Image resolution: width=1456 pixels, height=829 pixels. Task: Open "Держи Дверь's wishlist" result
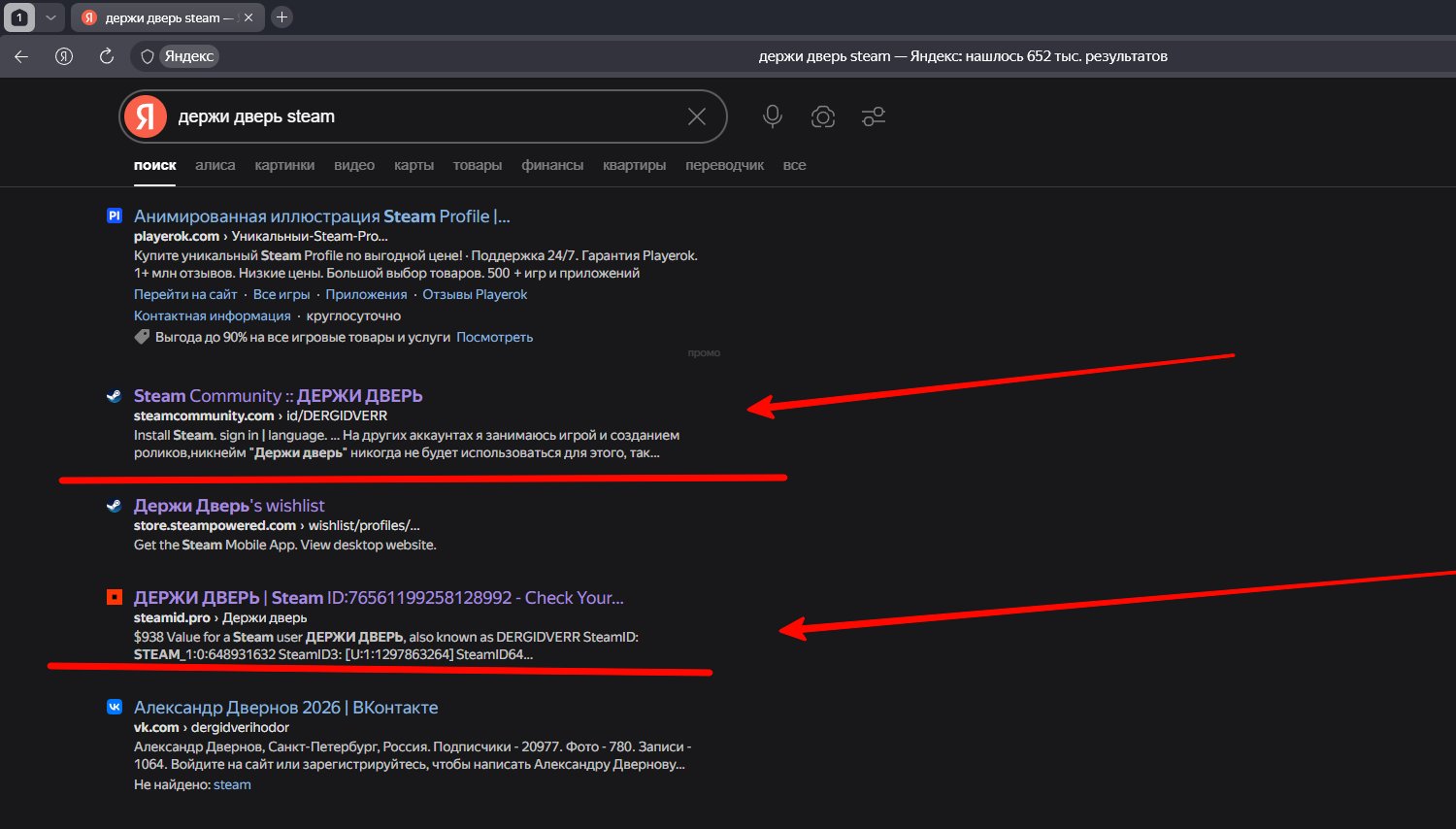point(229,506)
